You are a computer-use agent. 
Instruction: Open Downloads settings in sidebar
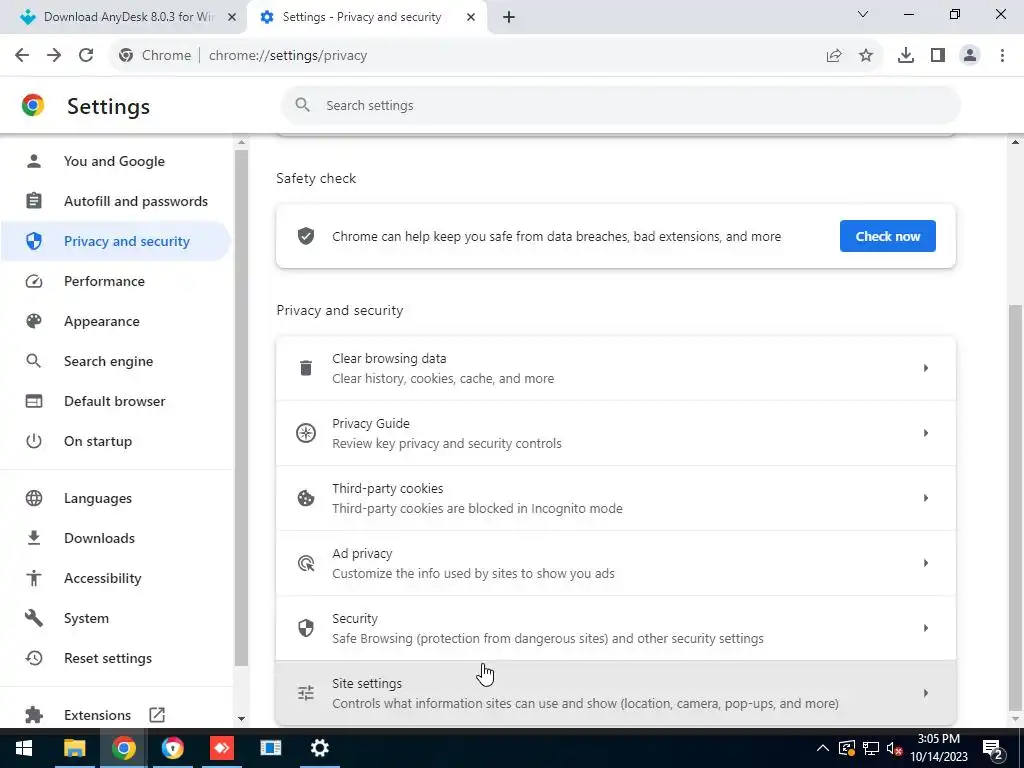[x=116, y=538]
